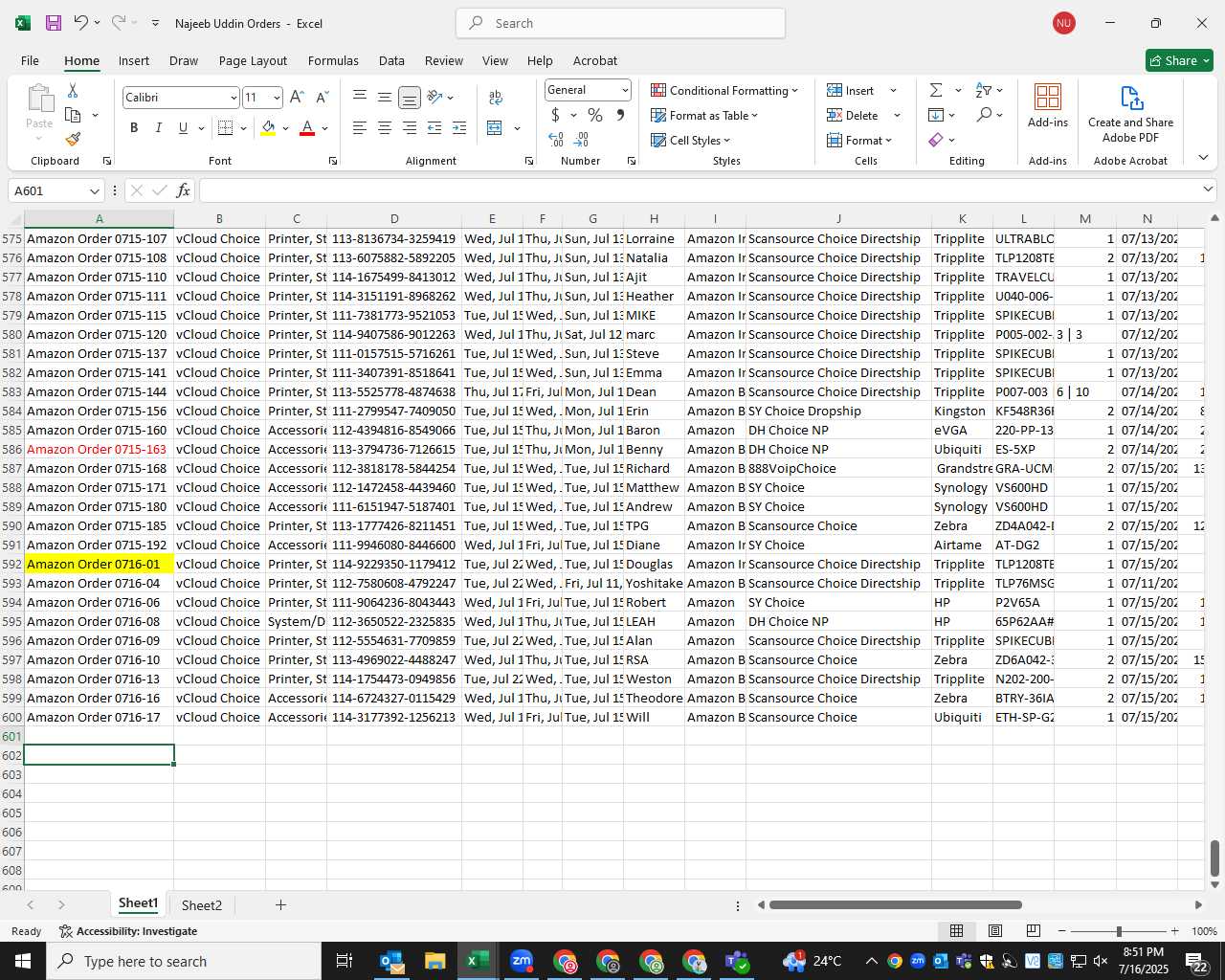Open Zoom app from the taskbar
Image resolution: width=1225 pixels, height=980 pixels.
point(522,961)
